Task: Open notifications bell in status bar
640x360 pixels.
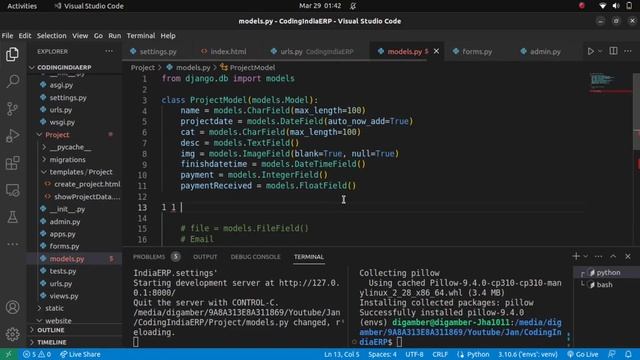Action: (x=628, y=354)
